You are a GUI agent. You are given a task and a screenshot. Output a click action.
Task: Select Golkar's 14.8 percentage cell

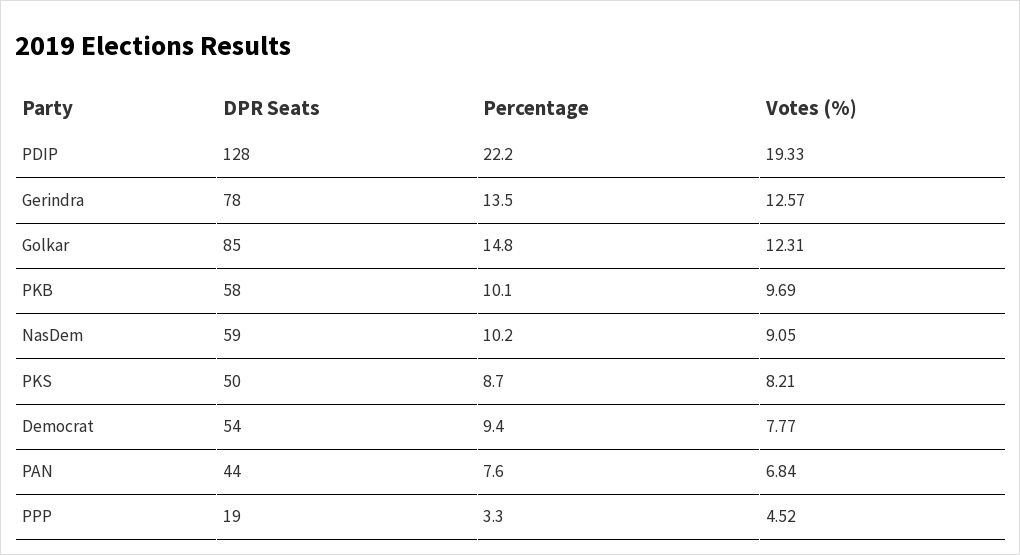pyautogui.click(x=497, y=245)
